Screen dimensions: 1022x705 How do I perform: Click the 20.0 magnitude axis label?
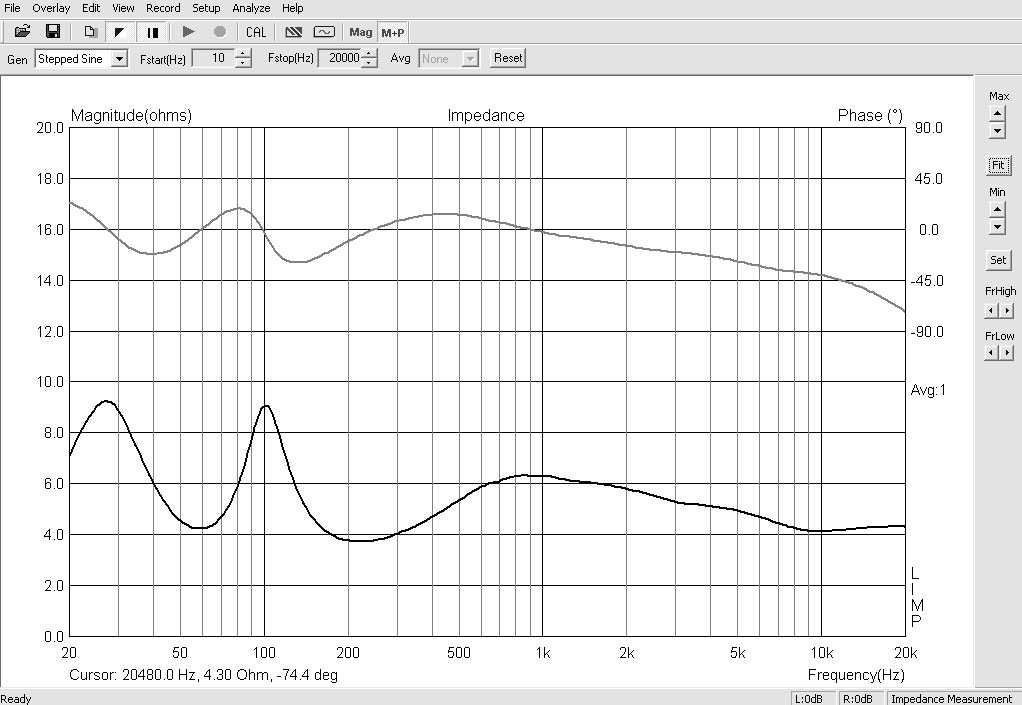[x=50, y=128]
